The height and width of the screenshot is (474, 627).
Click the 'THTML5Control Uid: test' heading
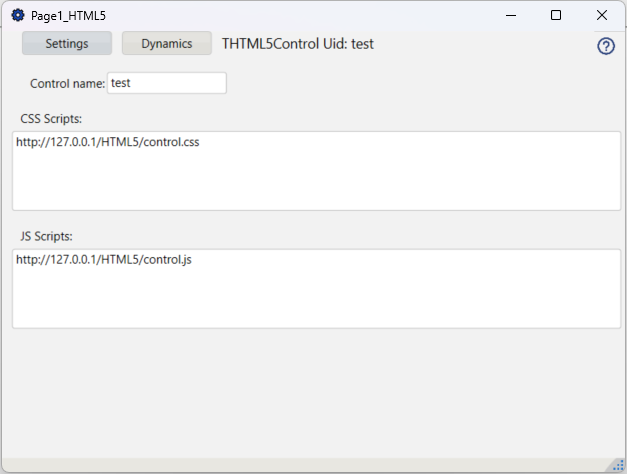pyautogui.click(x=298, y=44)
